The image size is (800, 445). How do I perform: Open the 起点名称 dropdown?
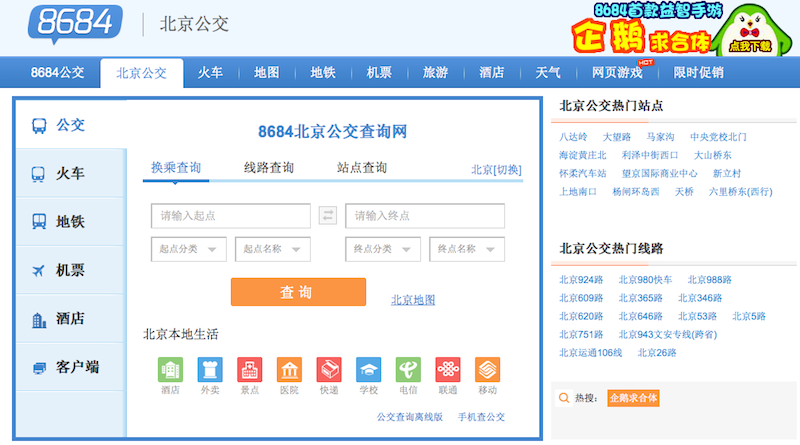(x=272, y=249)
